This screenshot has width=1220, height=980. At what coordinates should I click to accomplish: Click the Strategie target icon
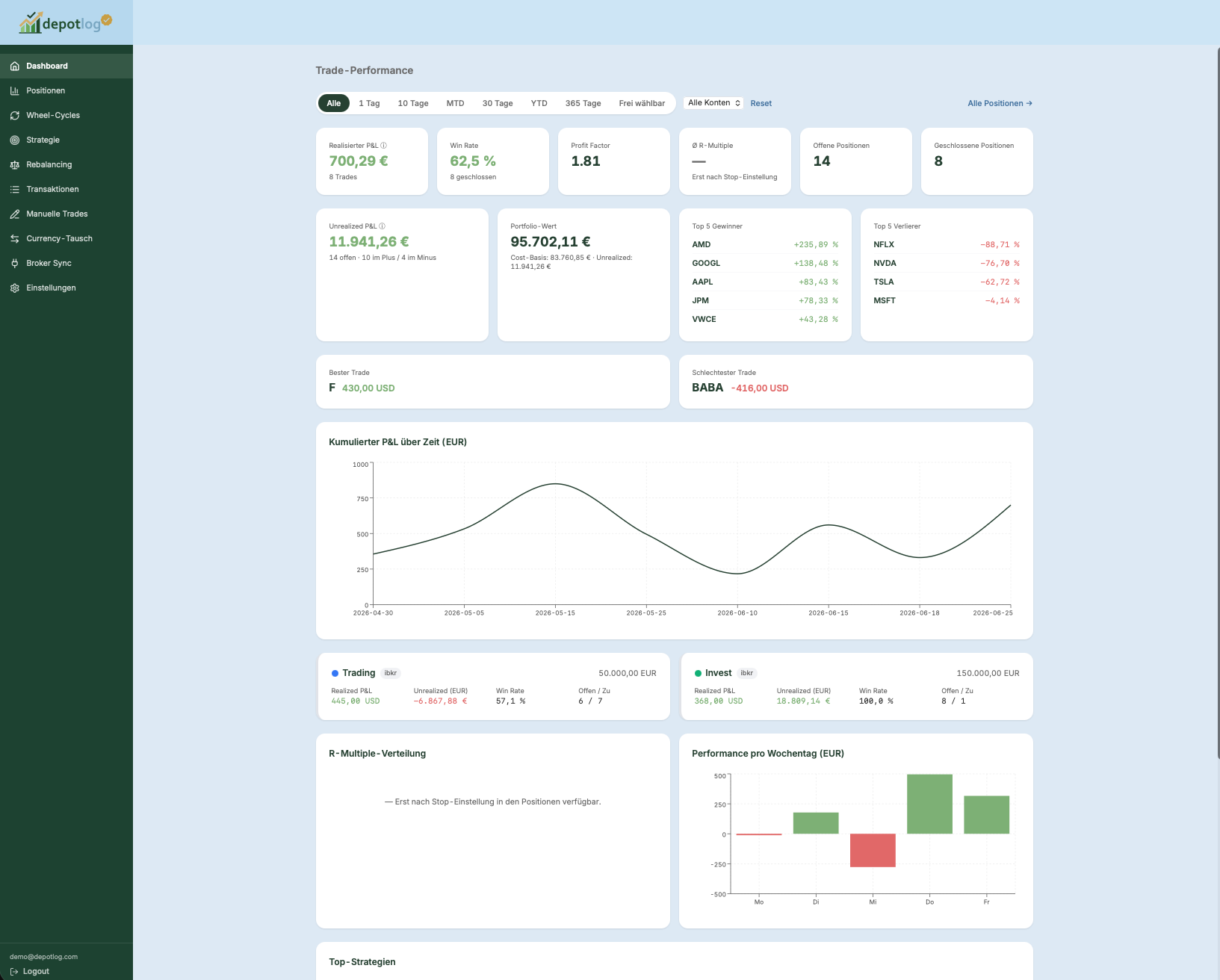[x=15, y=140]
